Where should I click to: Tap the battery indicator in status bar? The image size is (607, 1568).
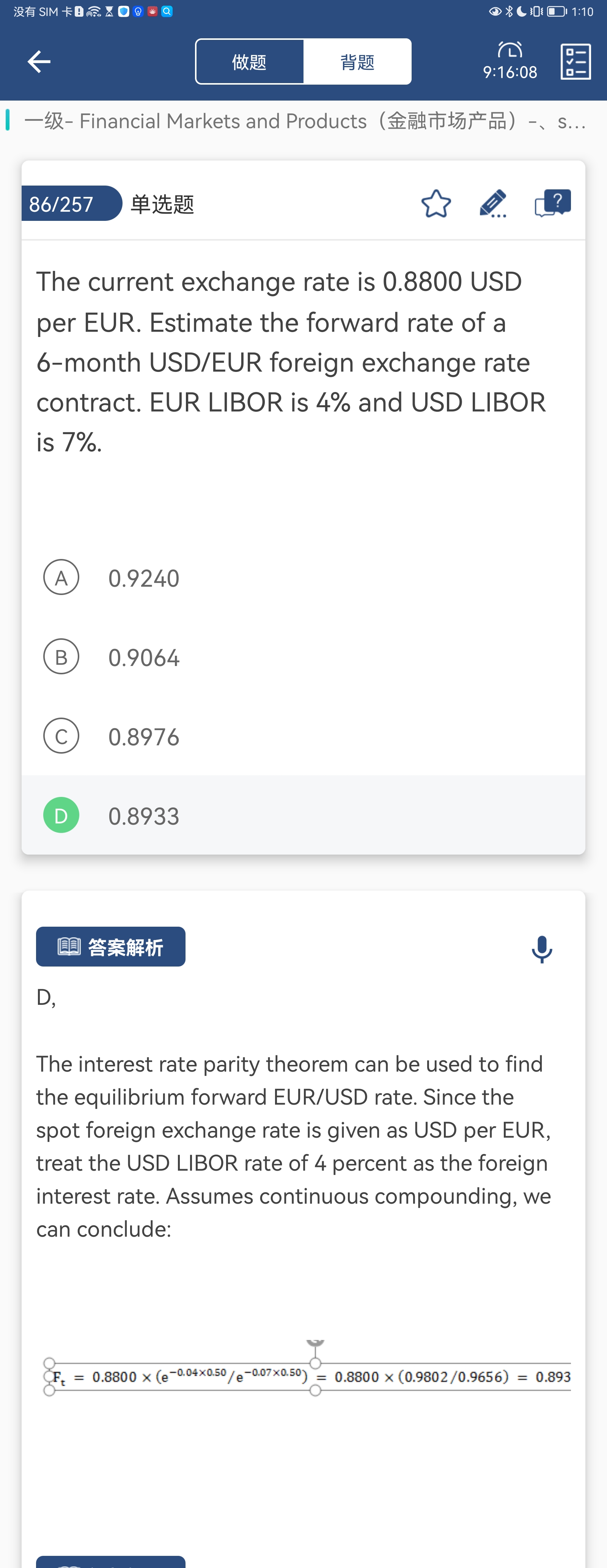(x=557, y=11)
